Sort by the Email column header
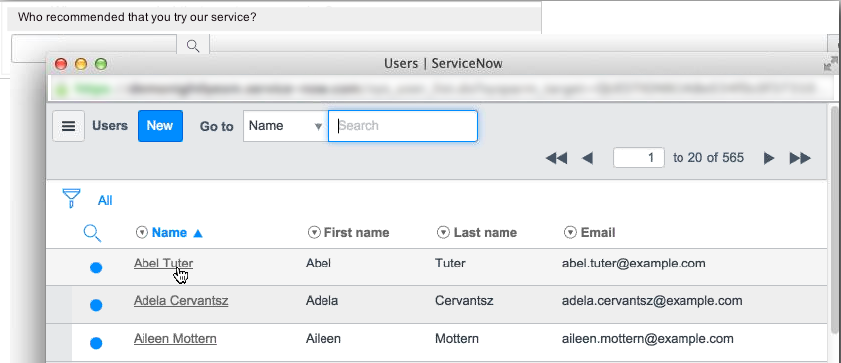The image size is (841, 363). click(598, 233)
